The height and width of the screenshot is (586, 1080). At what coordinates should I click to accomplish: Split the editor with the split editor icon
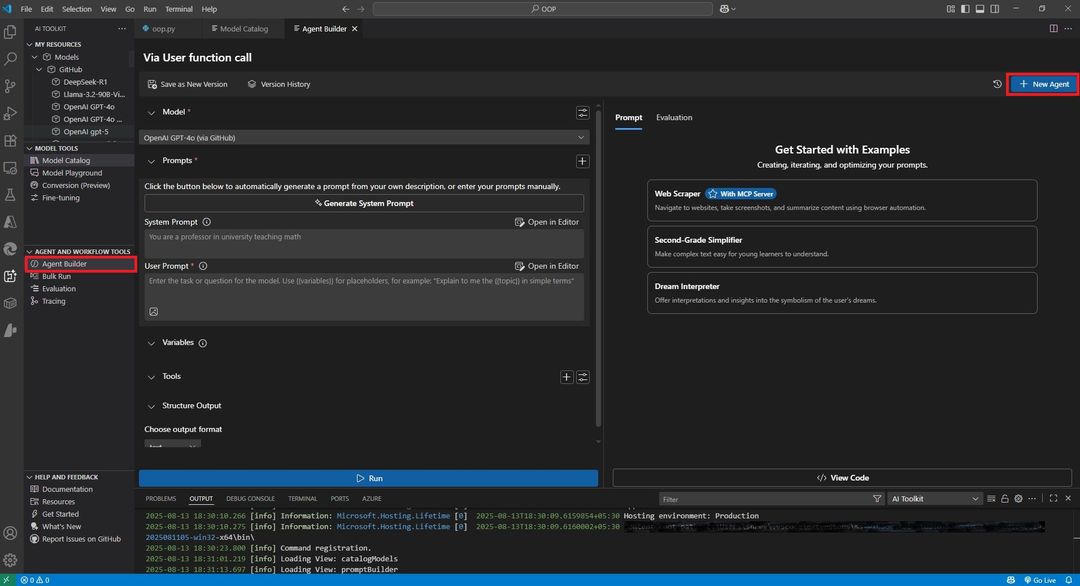(1053, 28)
